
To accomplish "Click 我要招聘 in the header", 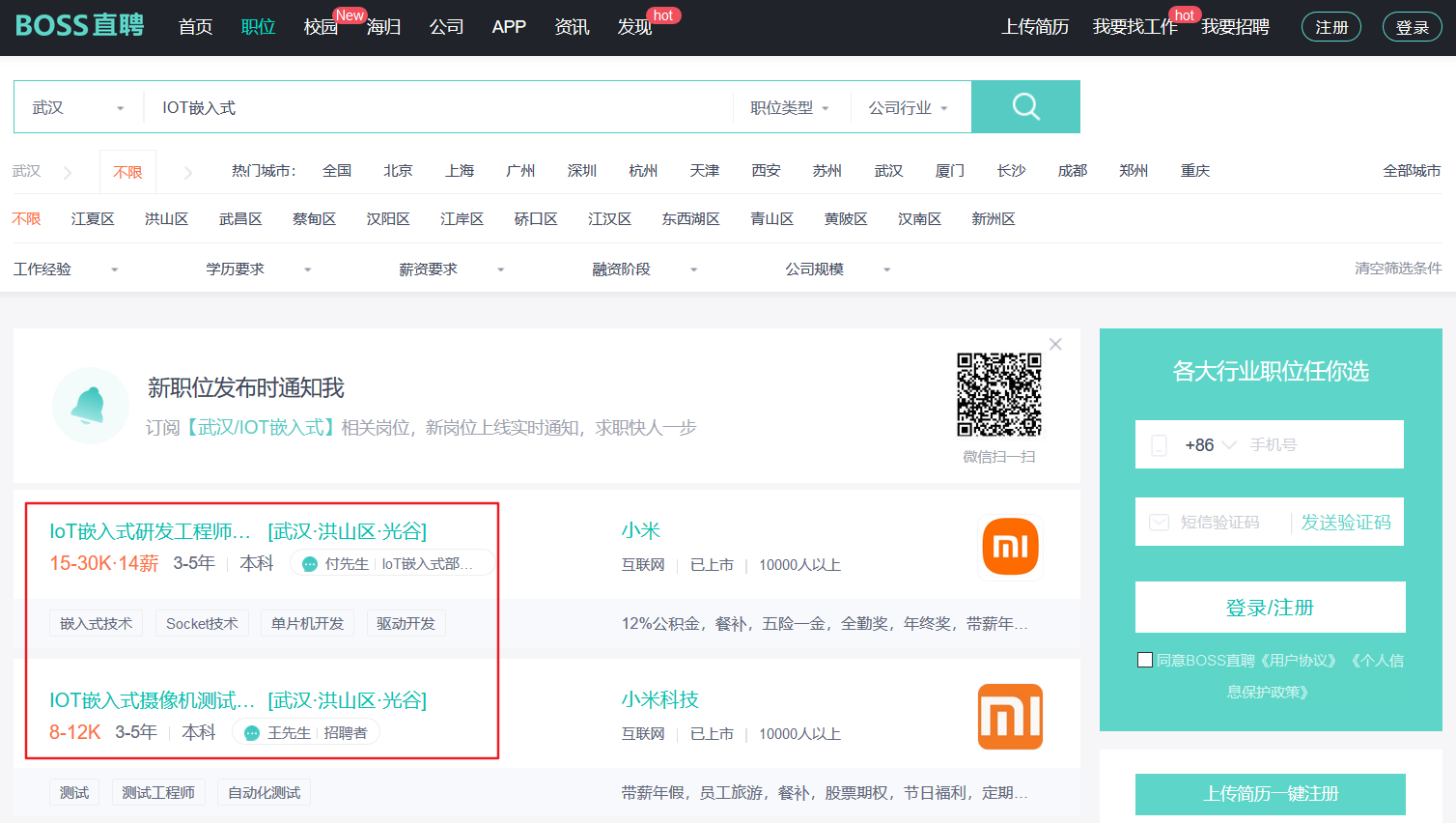I will [x=1235, y=27].
